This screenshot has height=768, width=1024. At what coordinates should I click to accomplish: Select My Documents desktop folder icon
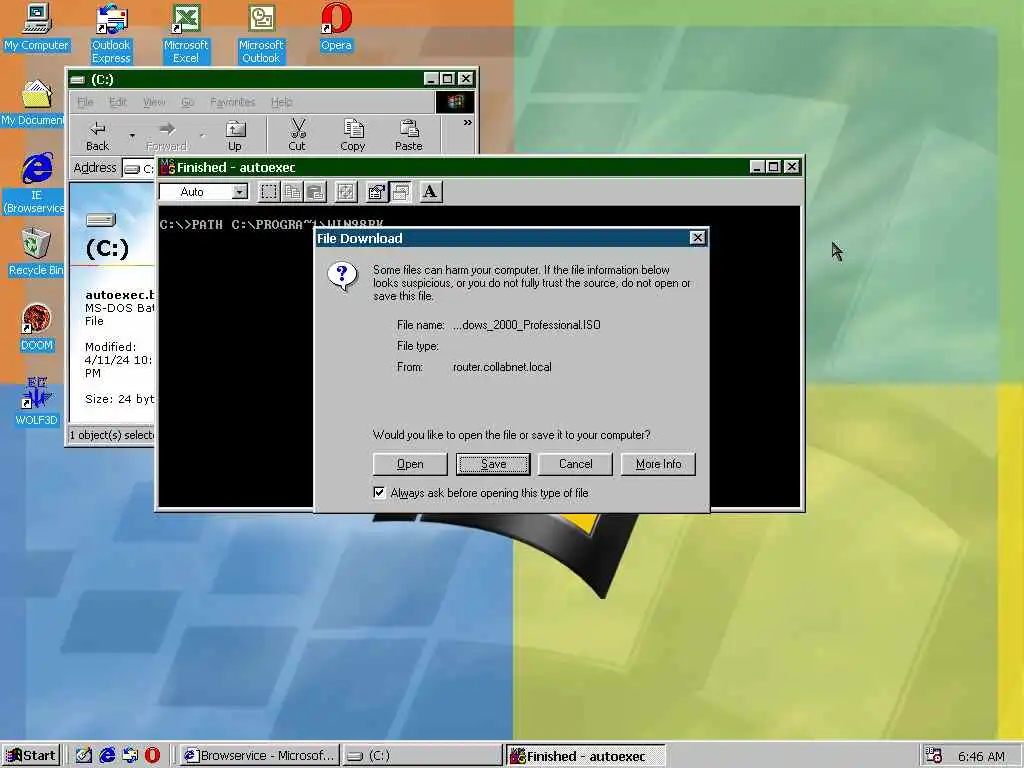coord(34,103)
